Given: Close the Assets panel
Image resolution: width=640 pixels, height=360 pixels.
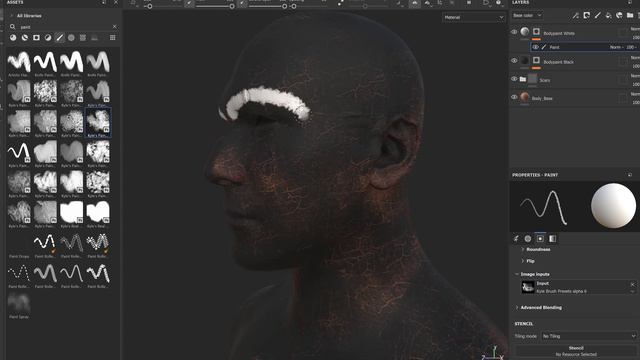Looking at the screenshot, I should pyautogui.click(x=116, y=2).
